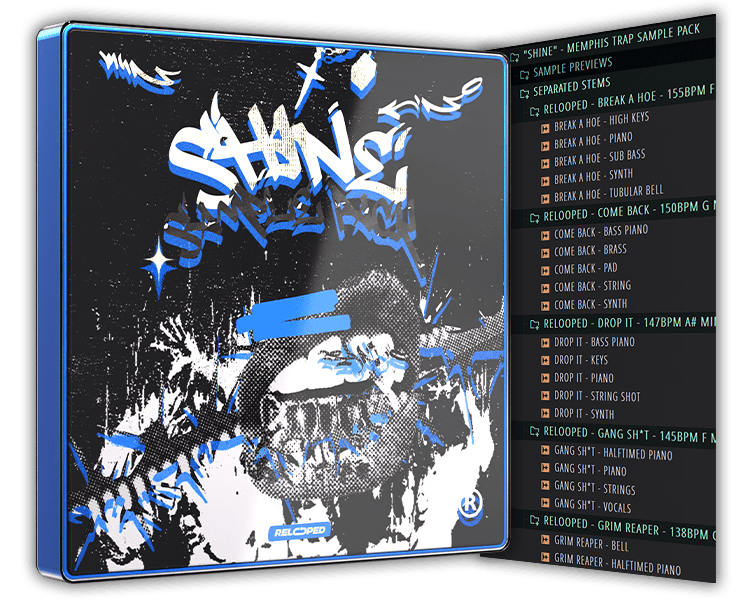Click the registered trademark logo on the cover
Image resolution: width=750 pixels, height=600 pixels.
(x=464, y=505)
